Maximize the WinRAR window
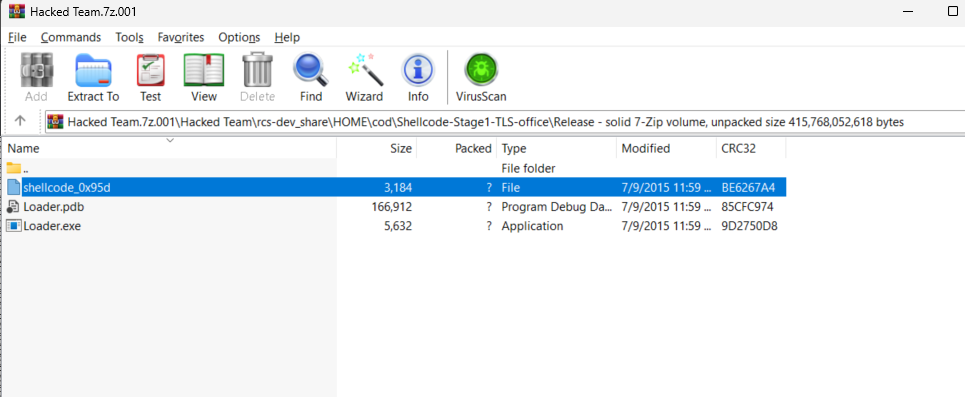Screen dimensions: 965x397 953,11
